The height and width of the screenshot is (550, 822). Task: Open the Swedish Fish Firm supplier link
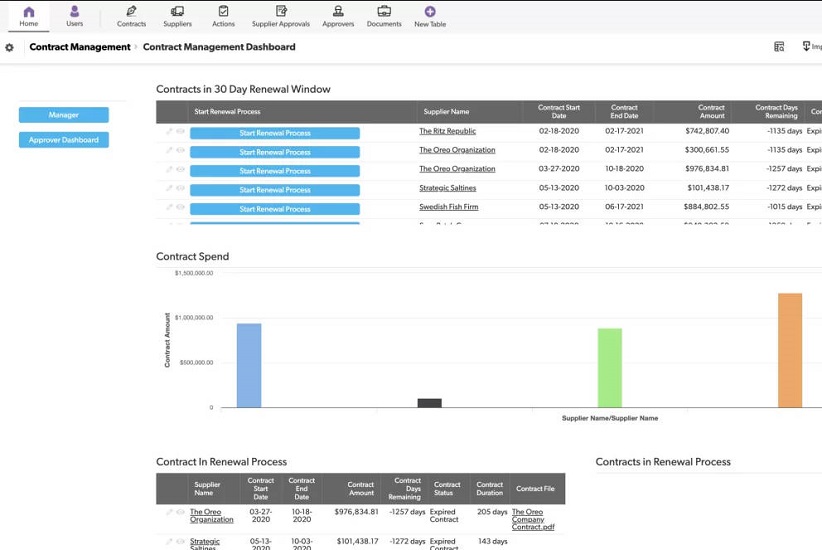point(448,207)
